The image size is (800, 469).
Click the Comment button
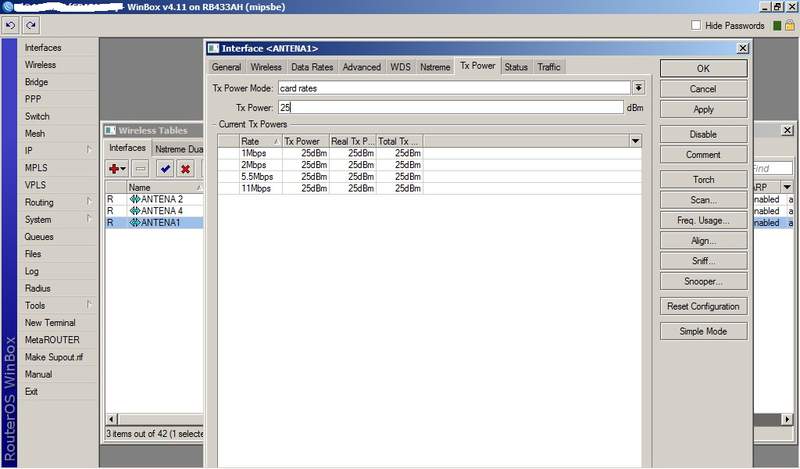(x=703, y=155)
